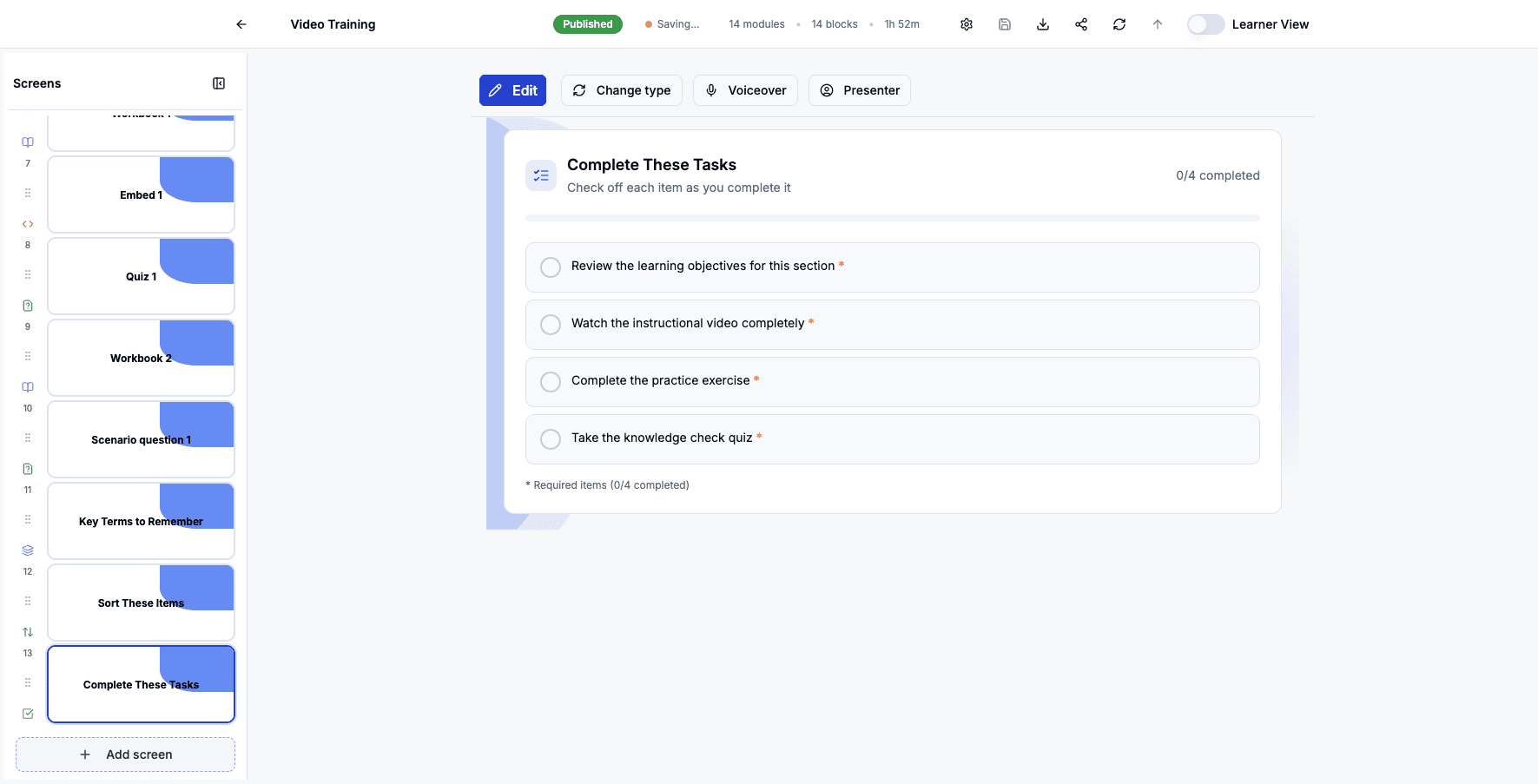Screen dimensions: 1538x784
Task: Open Change type options
Action: (x=622, y=90)
